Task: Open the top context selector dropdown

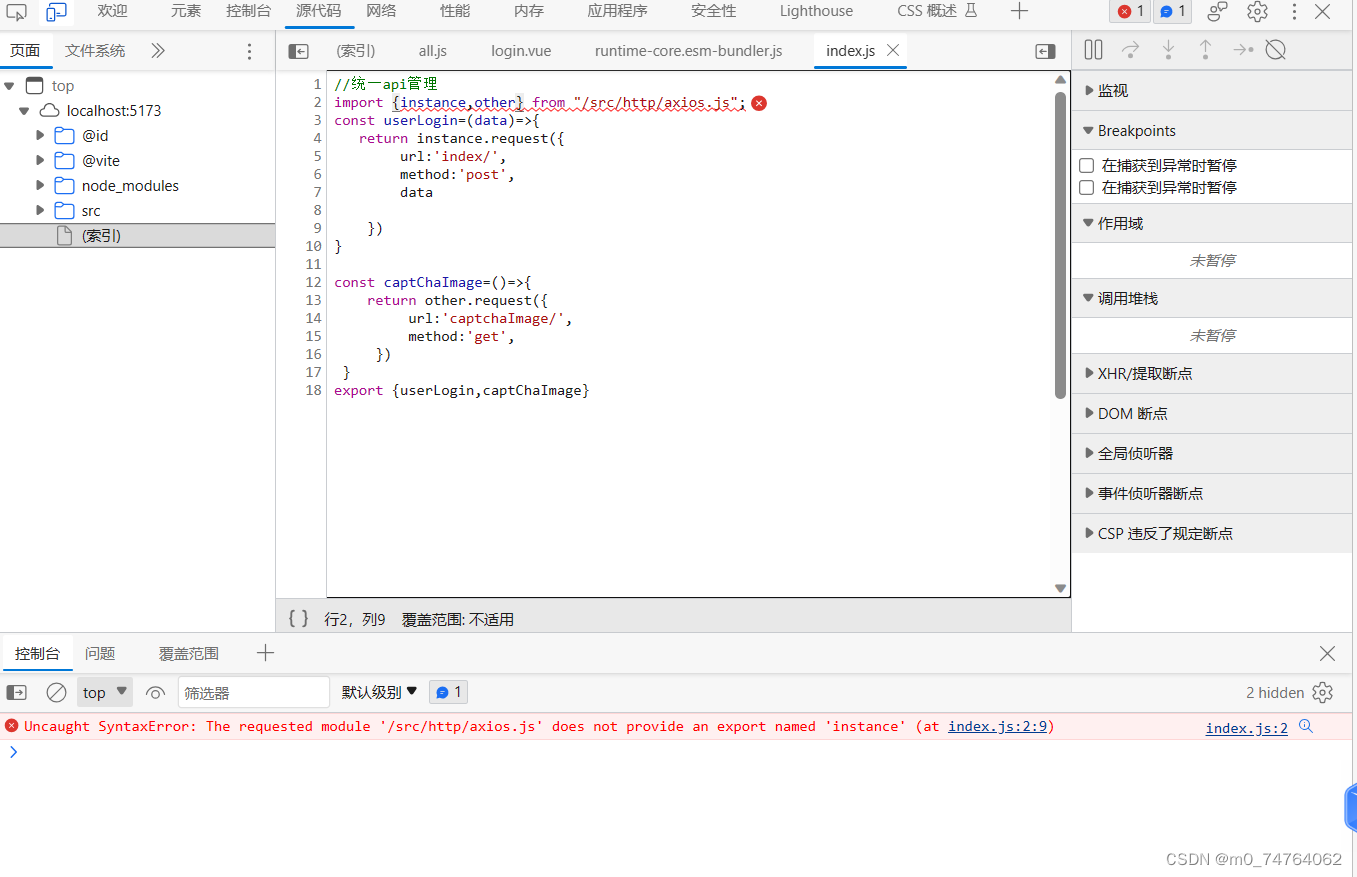Action: pyautogui.click(x=105, y=692)
